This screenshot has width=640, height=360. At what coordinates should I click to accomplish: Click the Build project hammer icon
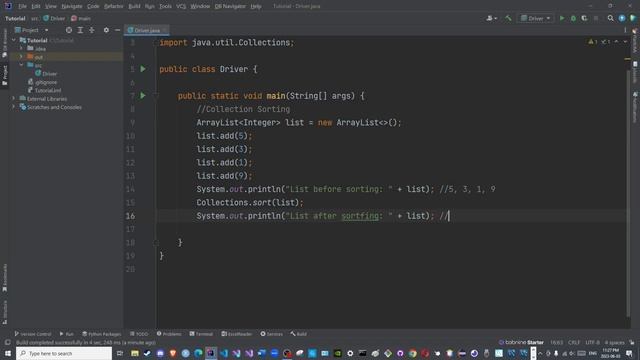(x=508, y=18)
